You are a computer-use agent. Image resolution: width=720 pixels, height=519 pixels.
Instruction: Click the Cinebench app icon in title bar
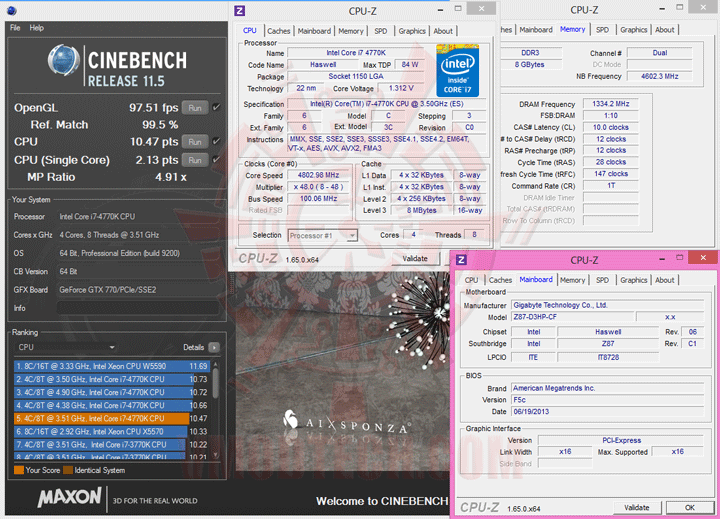(12, 10)
